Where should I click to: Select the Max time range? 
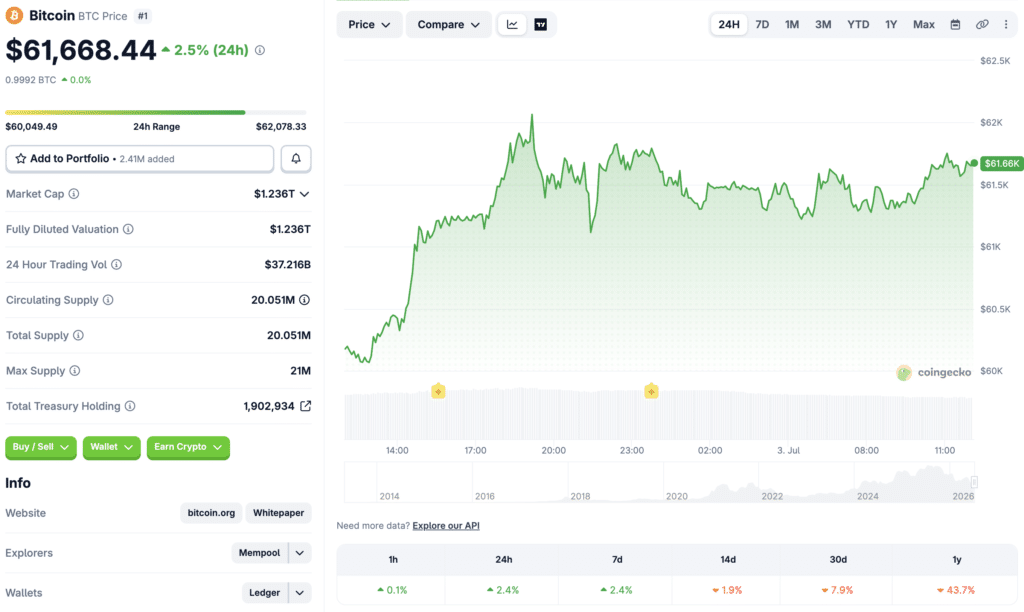click(x=923, y=25)
